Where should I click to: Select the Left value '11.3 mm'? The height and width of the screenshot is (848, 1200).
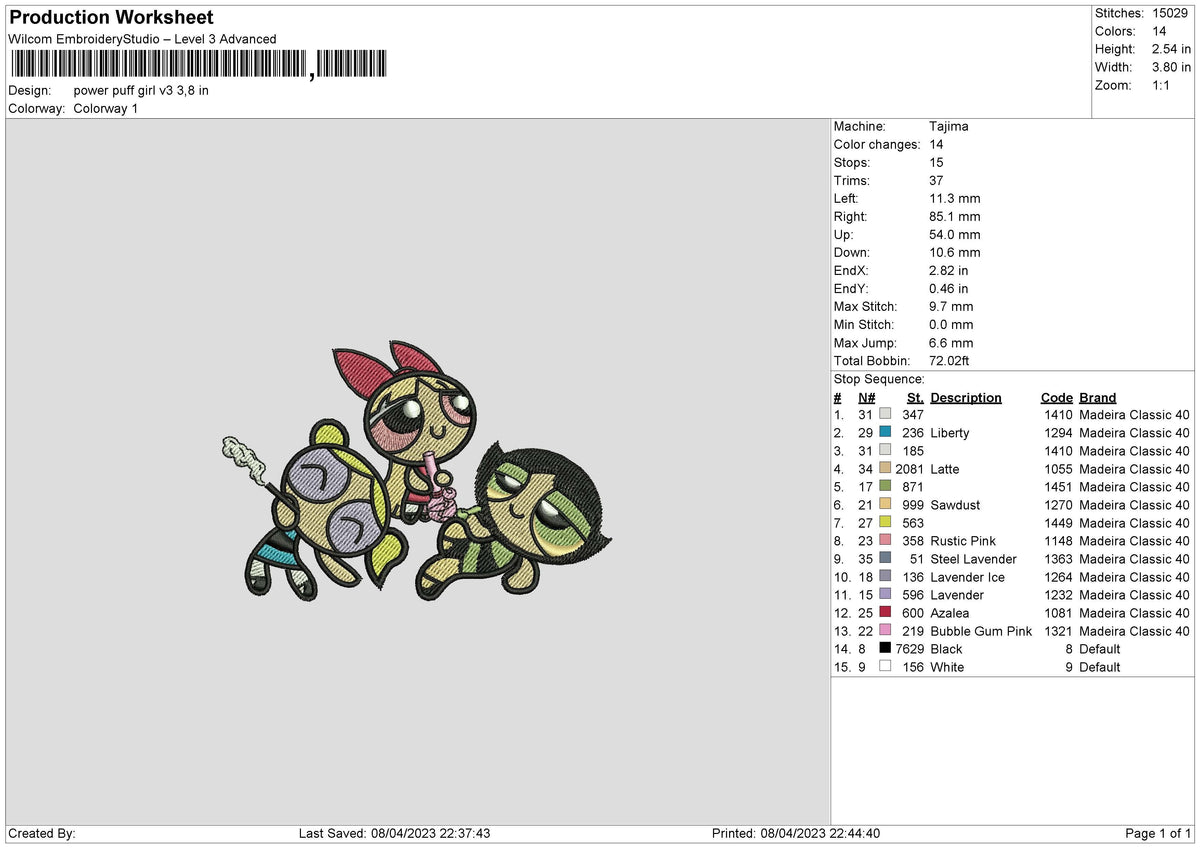(x=955, y=199)
